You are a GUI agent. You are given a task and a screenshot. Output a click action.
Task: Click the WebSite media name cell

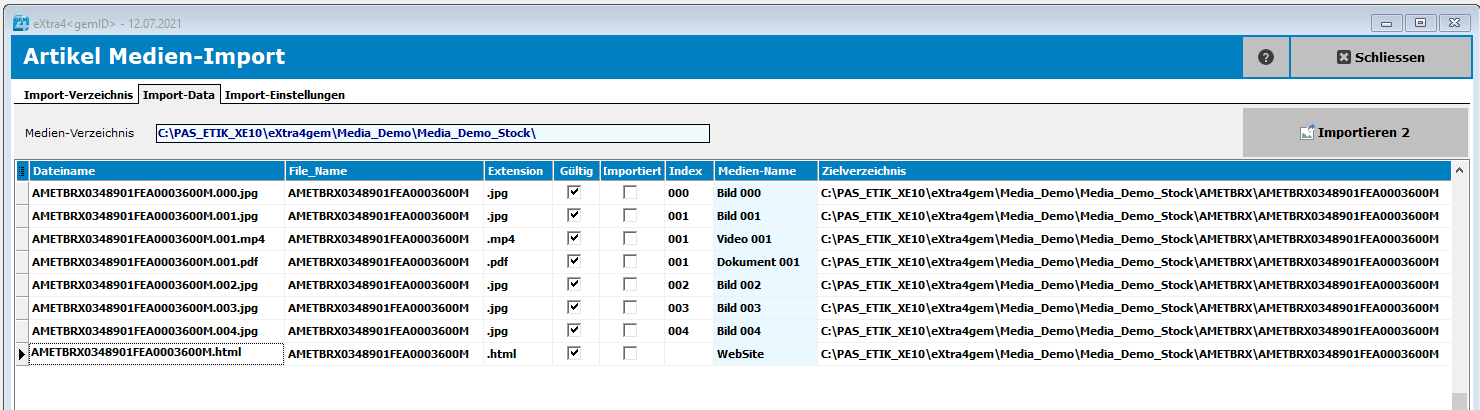[x=765, y=353]
